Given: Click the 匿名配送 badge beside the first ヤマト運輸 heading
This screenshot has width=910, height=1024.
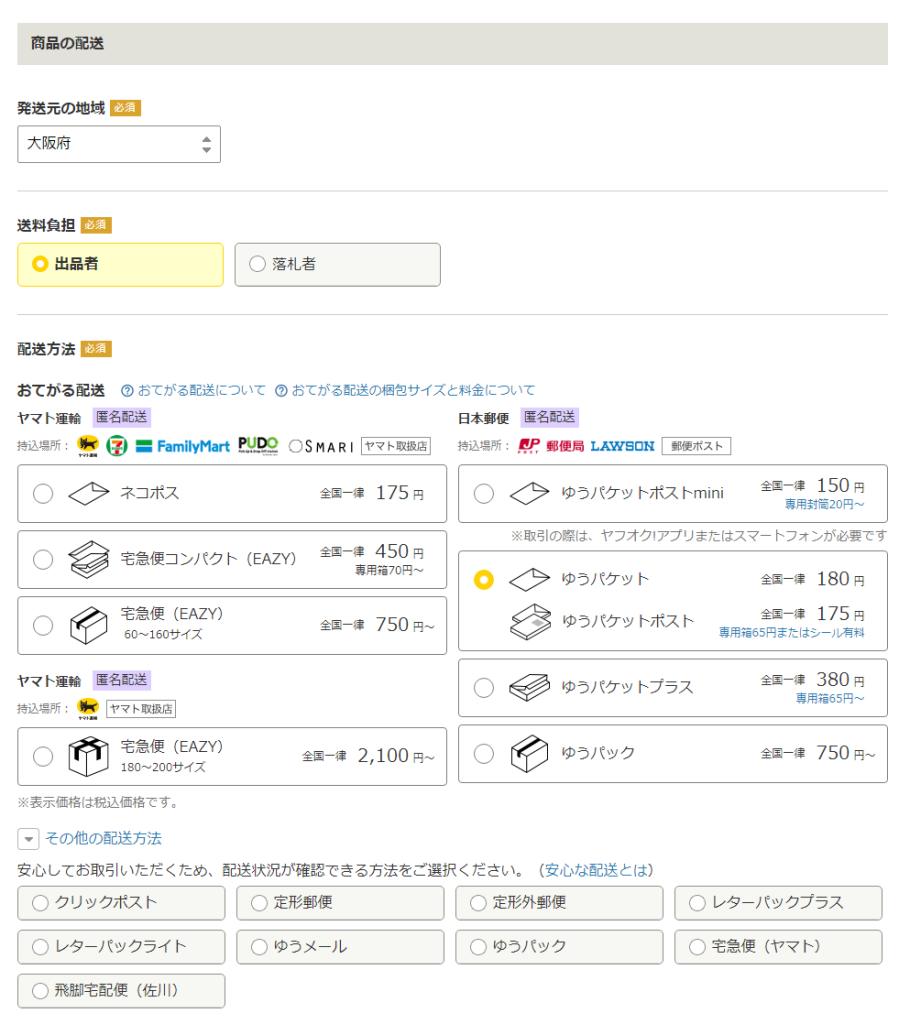Looking at the screenshot, I should click(122, 417).
